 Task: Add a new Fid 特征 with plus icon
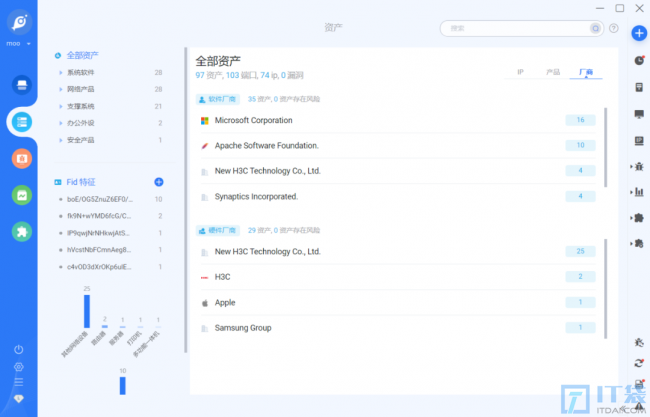[158, 182]
